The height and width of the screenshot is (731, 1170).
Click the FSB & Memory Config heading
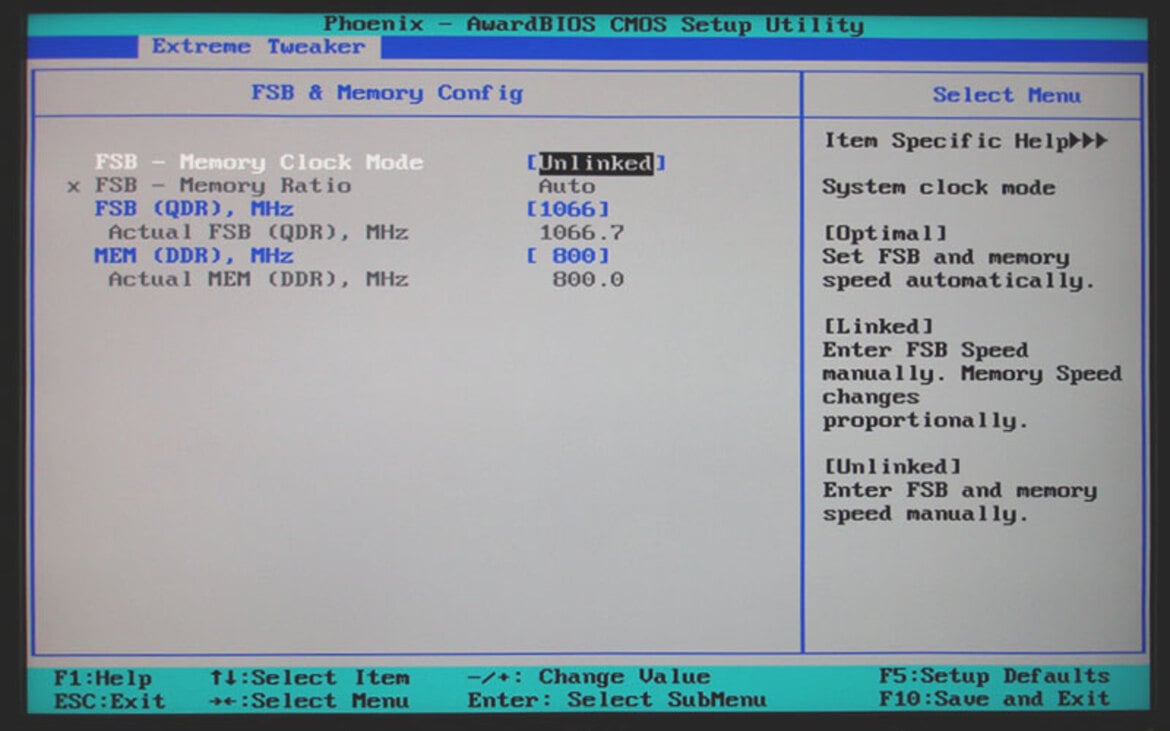point(387,93)
